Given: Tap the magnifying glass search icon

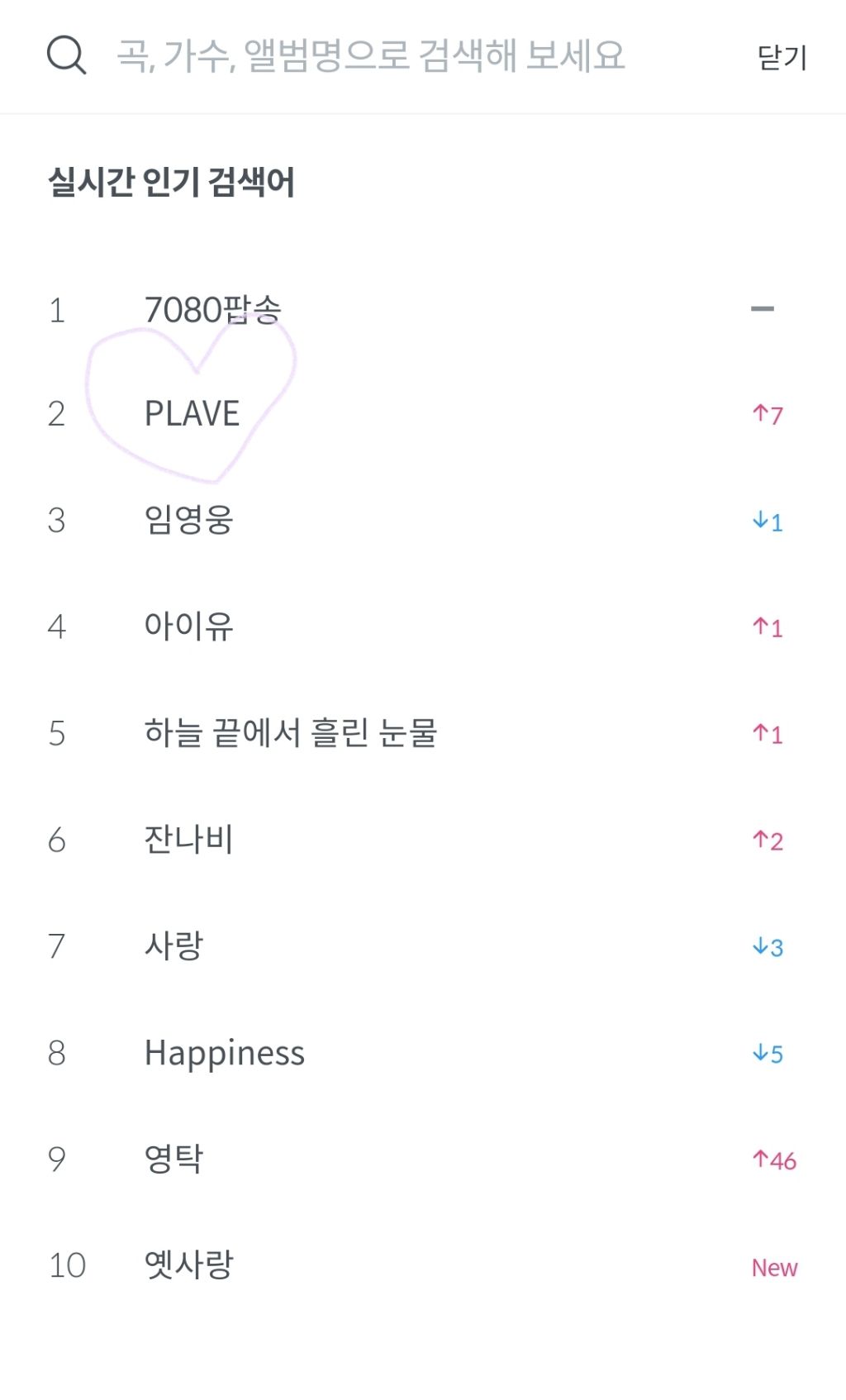Looking at the screenshot, I should tap(66, 55).
